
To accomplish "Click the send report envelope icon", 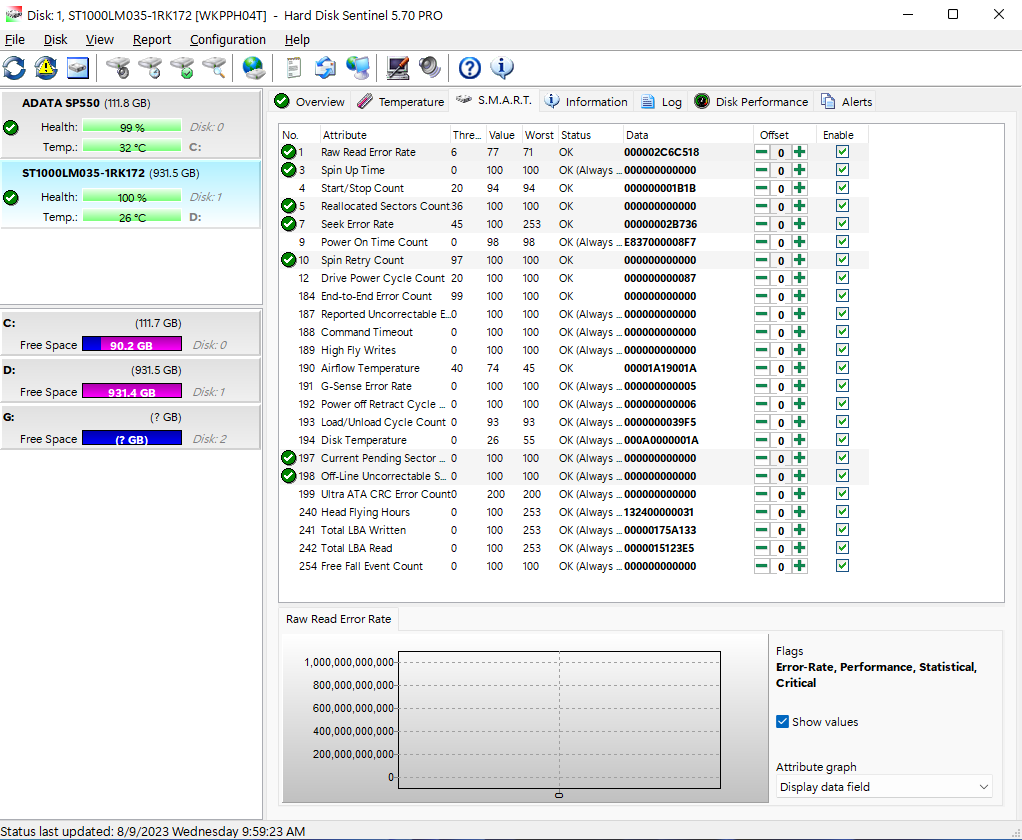I will 325,68.
